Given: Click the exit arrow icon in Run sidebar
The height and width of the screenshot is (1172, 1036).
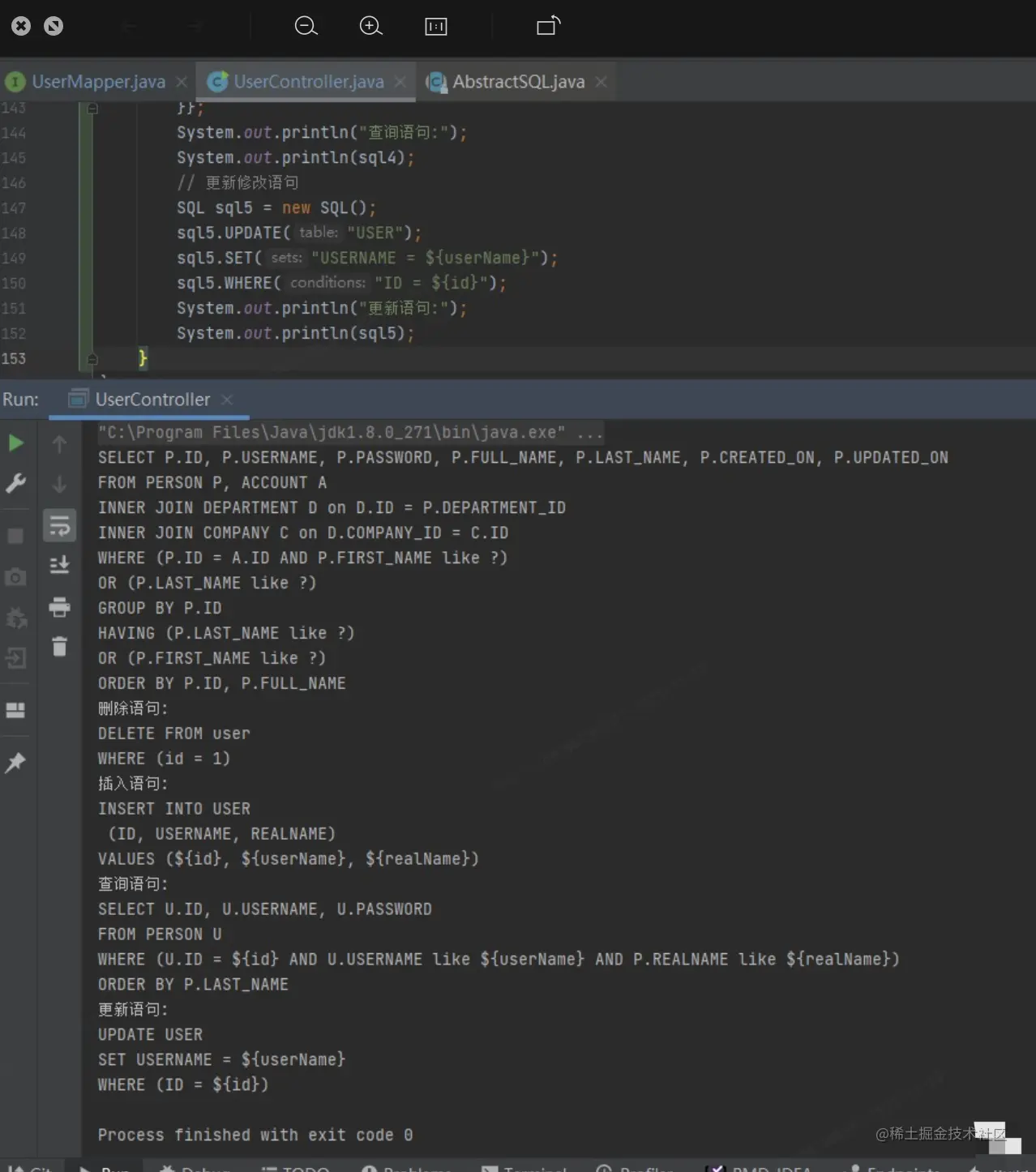Looking at the screenshot, I should coord(15,657).
